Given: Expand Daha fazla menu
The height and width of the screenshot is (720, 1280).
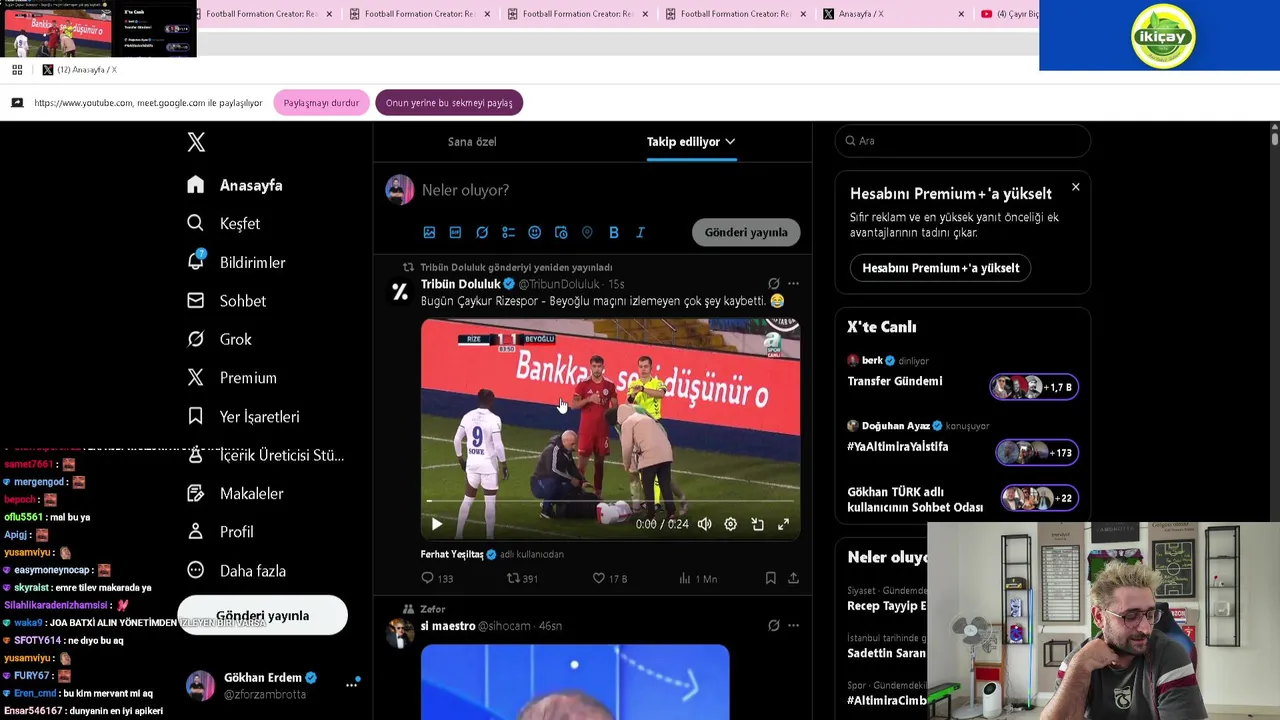Looking at the screenshot, I should 236,570.
